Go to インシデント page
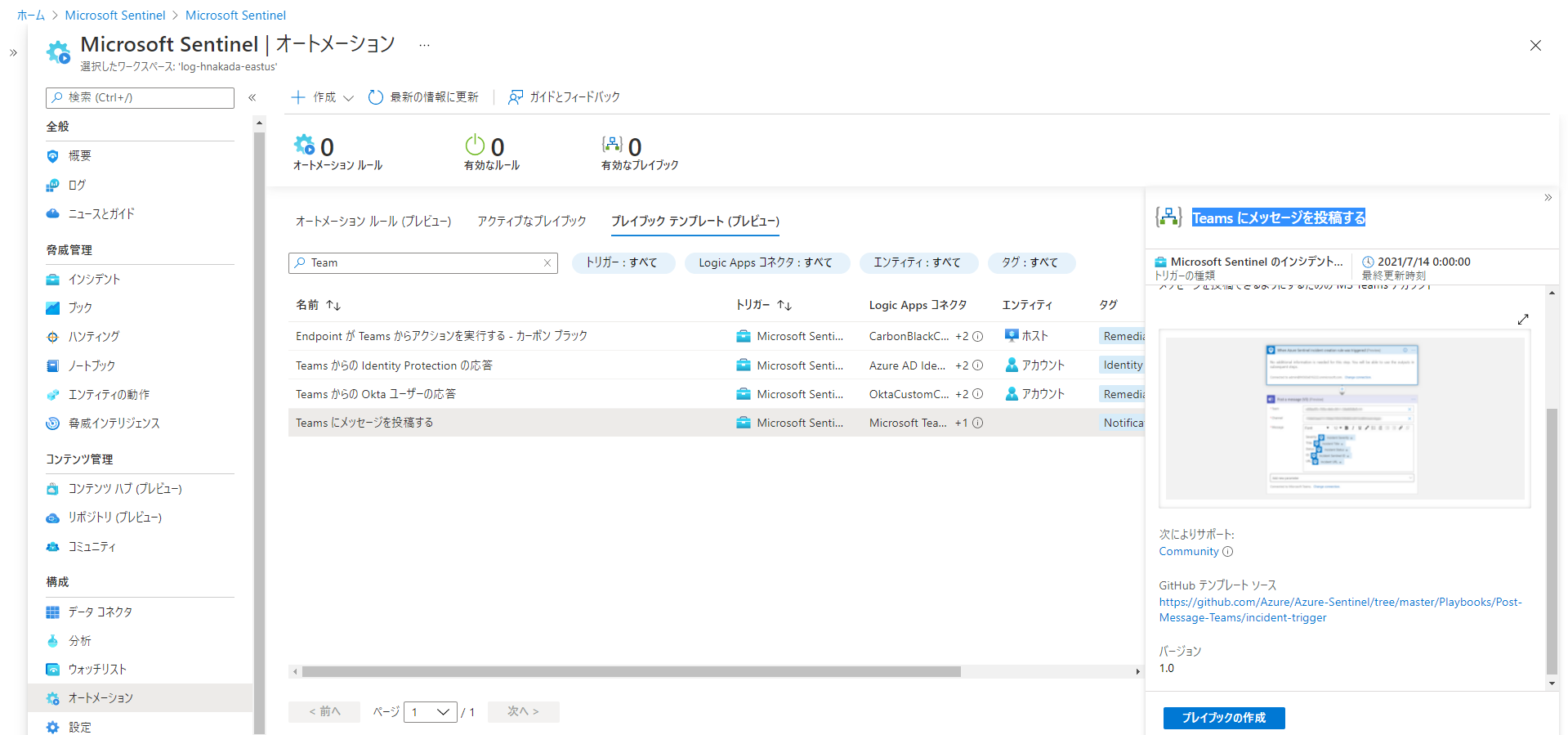 (94, 280)
